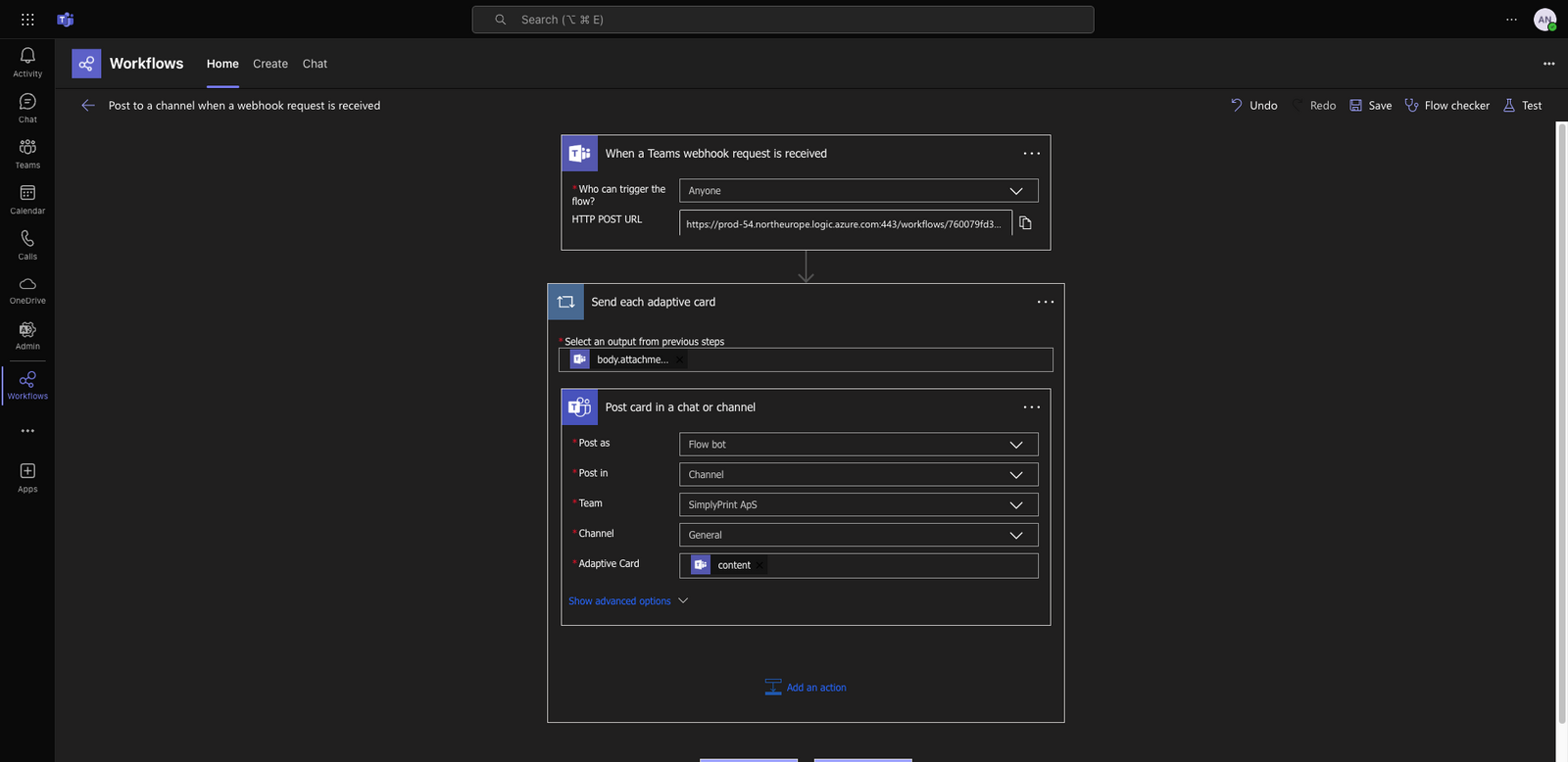Screen dimensions: 1568x762
Task: Open the Team dropdown
Action: coord(858,505)
